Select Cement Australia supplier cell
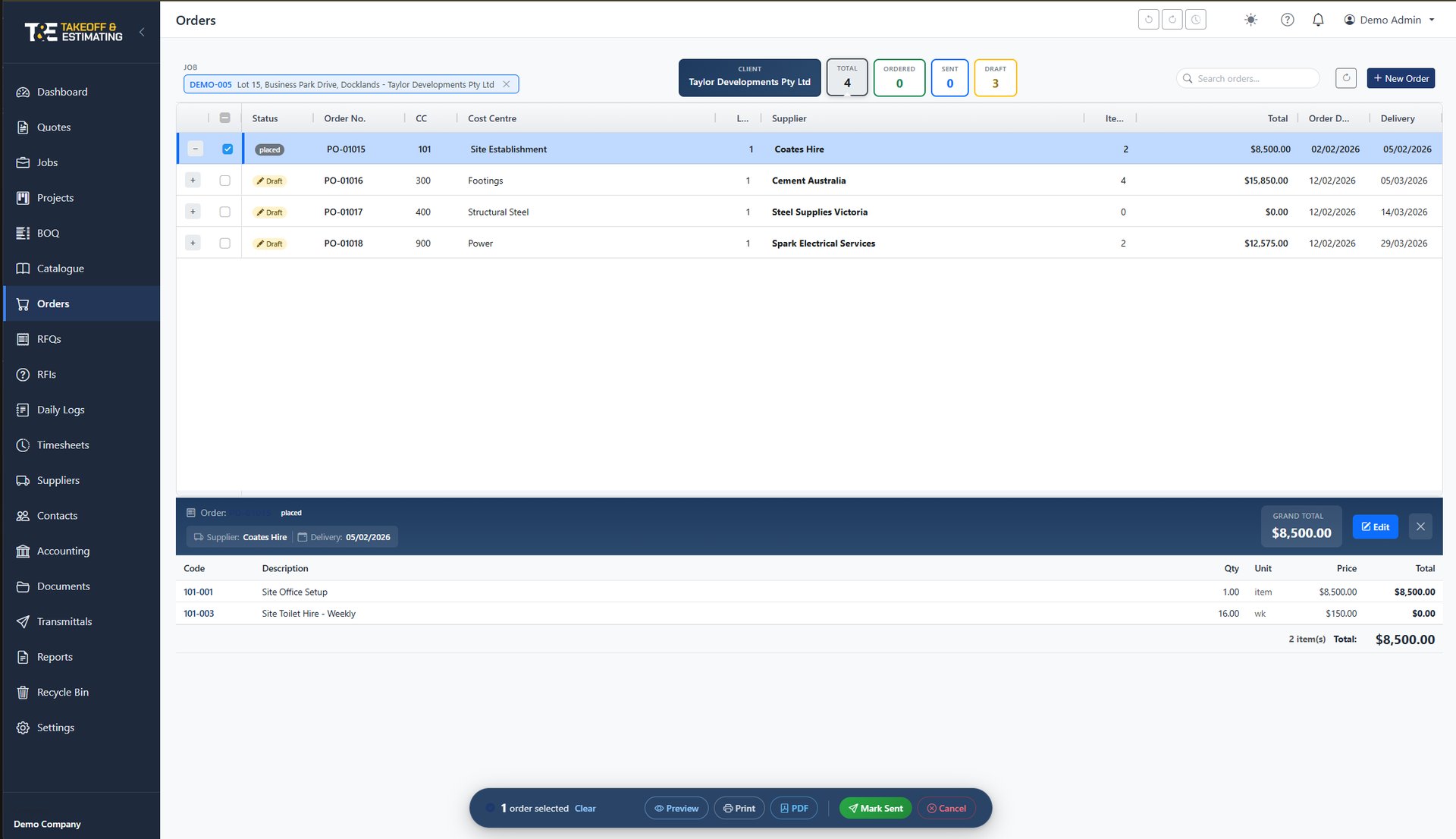The width and height of the screenshot is (1456, 839). [x=808, y=181]
